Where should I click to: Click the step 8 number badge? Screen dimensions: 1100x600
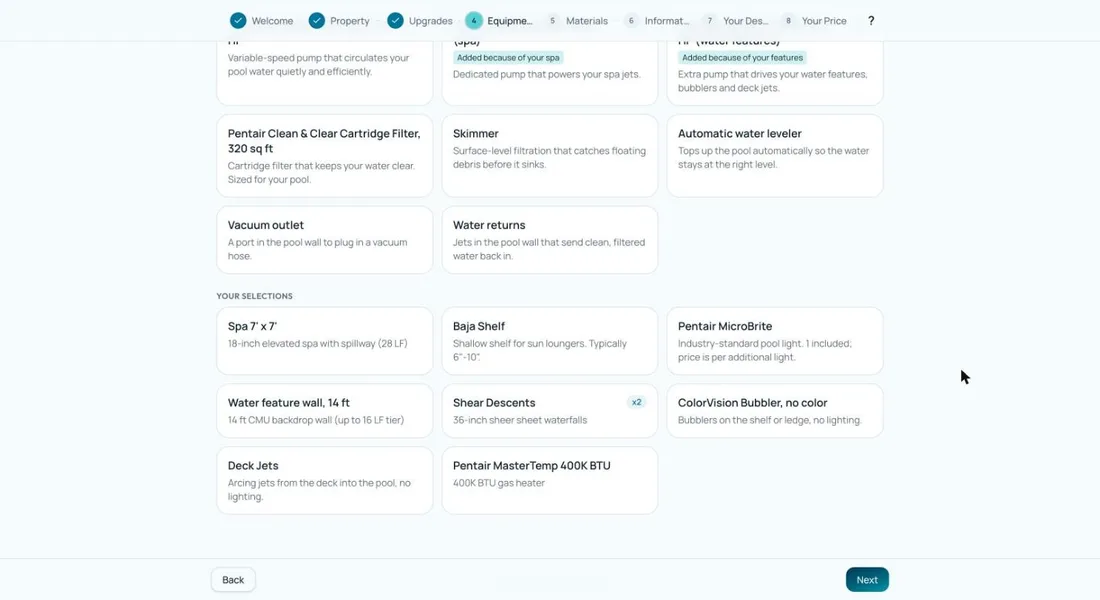pyautogui.click(x=789, y=21)
